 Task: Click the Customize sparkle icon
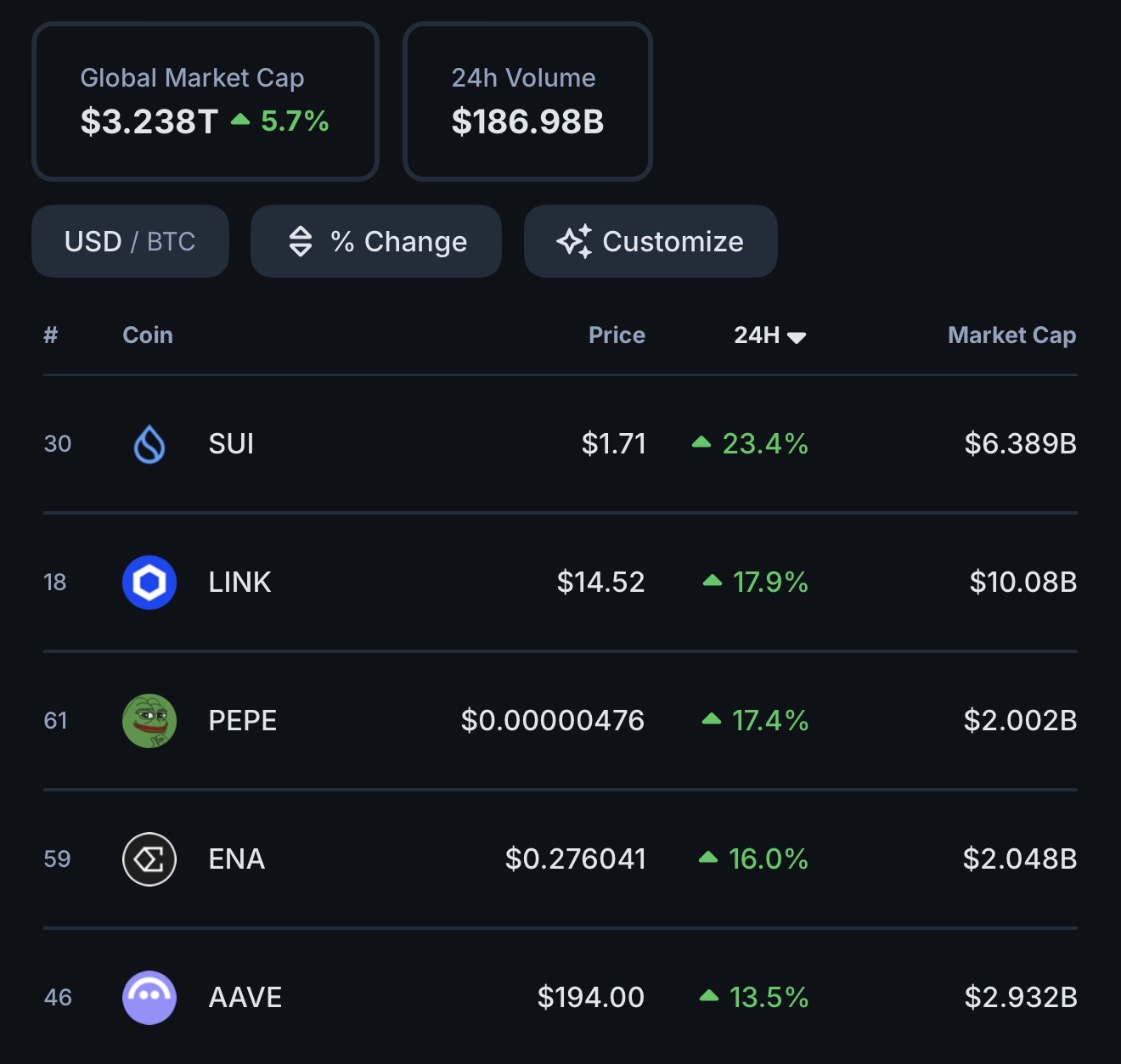click(x=574, y=241)
